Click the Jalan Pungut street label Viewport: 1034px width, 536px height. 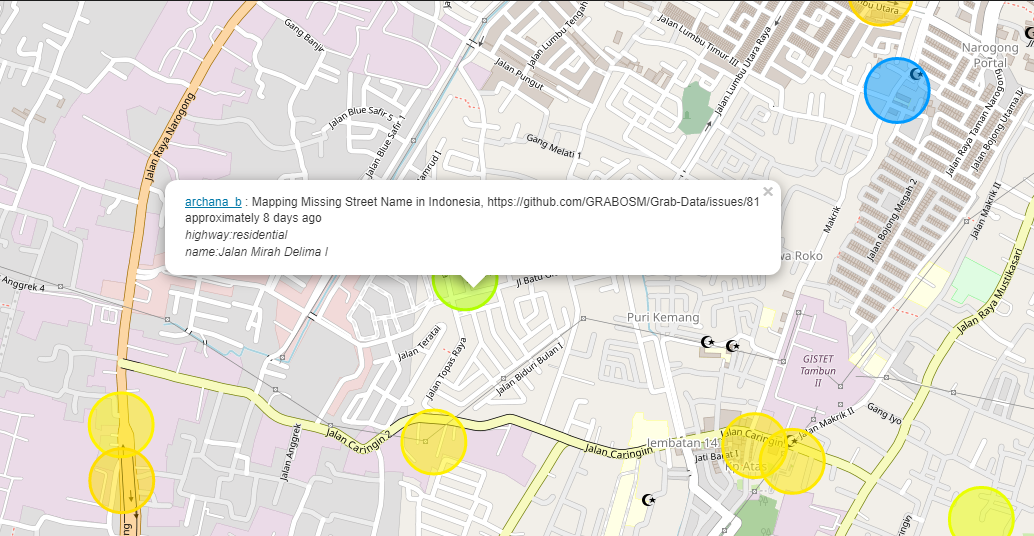pyautogui.click(x=519, y=74)
